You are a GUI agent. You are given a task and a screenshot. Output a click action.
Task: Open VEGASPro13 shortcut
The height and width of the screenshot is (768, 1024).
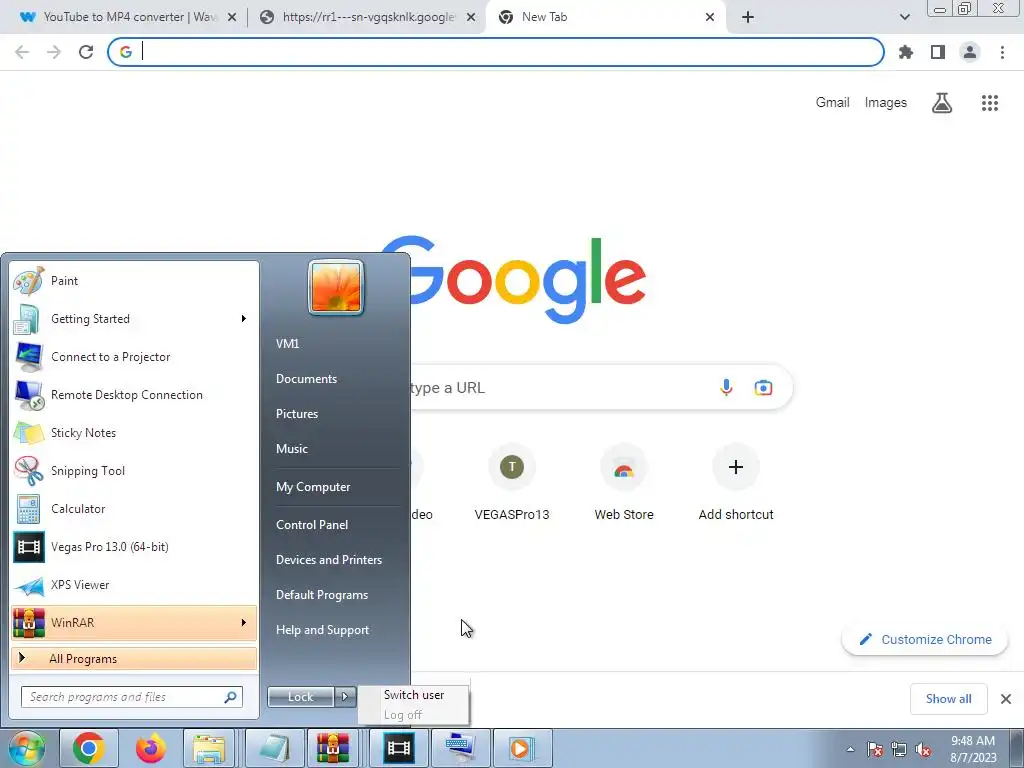pos(512,483)
